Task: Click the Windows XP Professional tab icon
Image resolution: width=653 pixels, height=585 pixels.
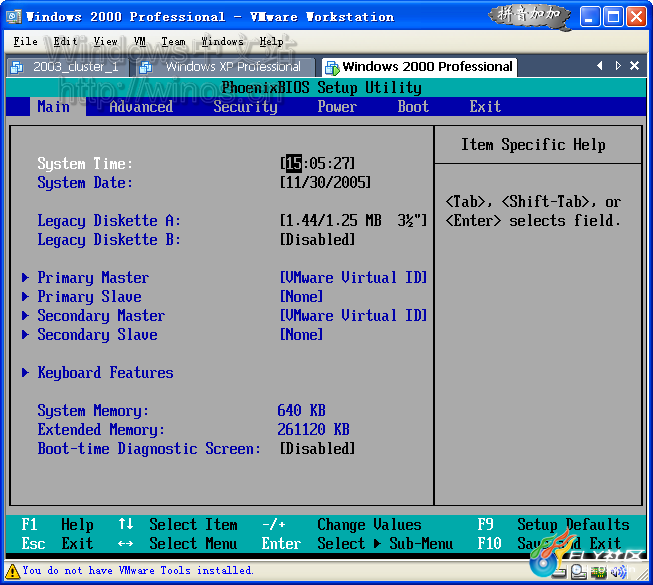Action: [x=145, y=67]
